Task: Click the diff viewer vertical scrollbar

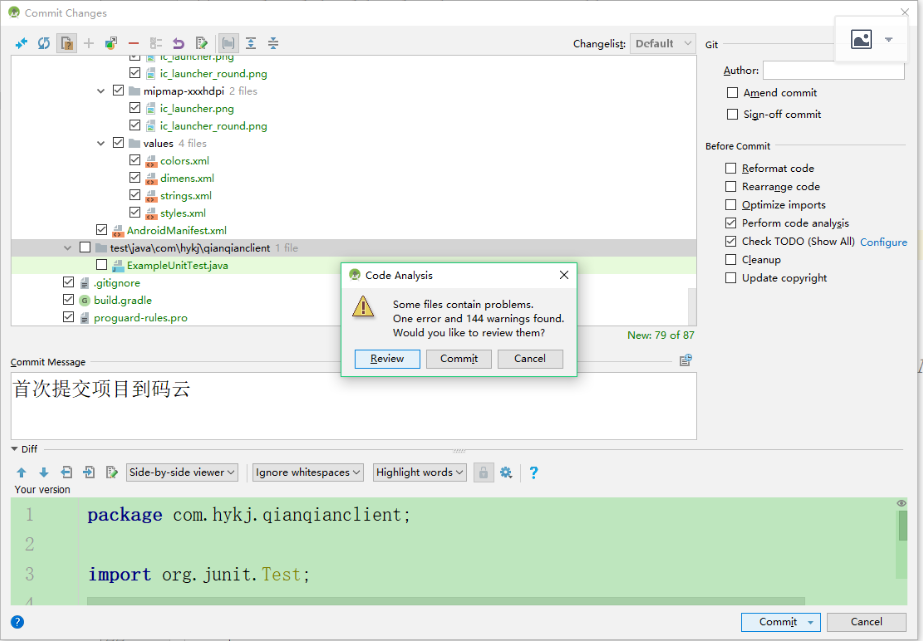Action: point(902,525)
